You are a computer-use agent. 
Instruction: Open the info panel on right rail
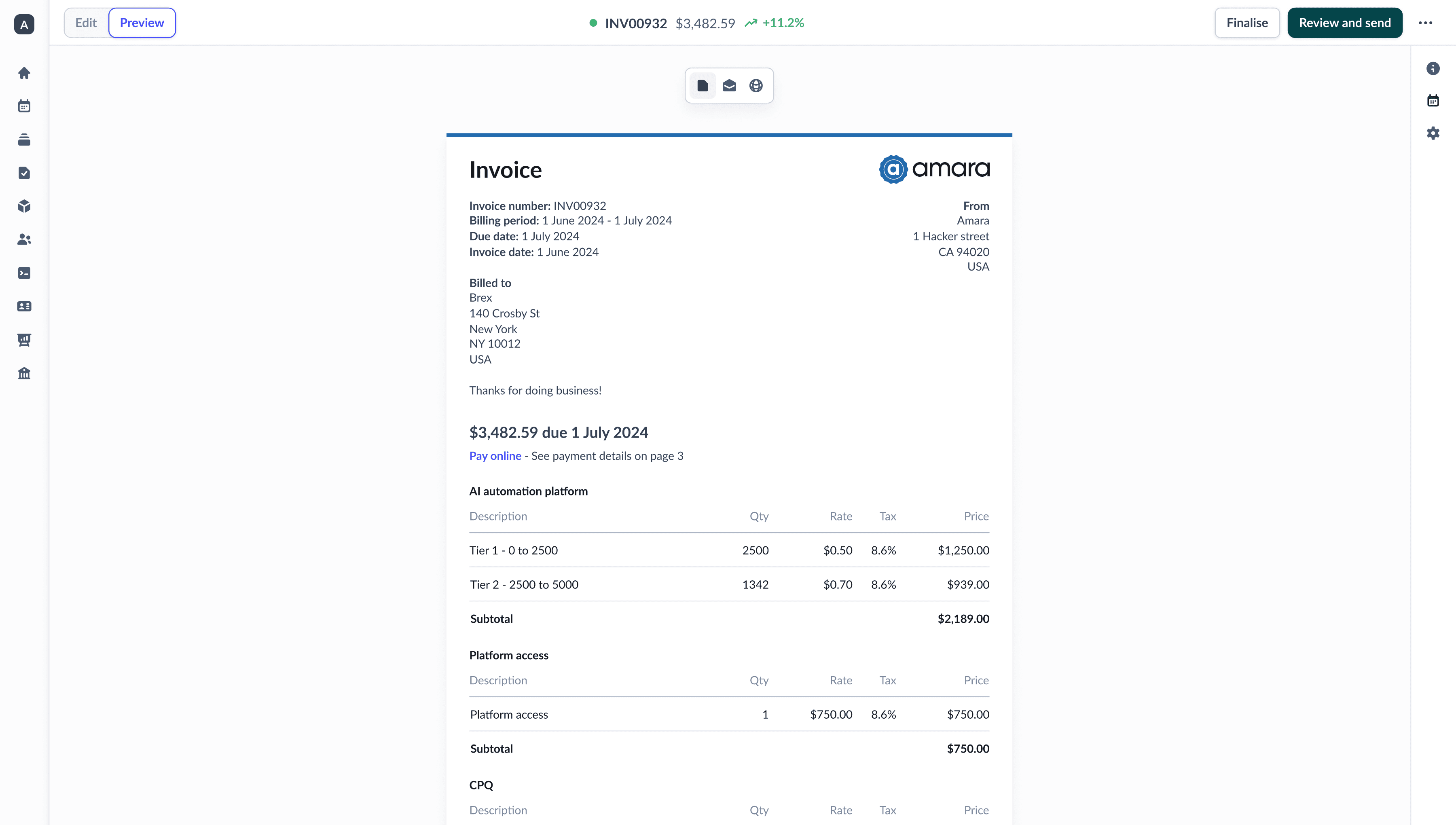click(x=1433, y=69)
